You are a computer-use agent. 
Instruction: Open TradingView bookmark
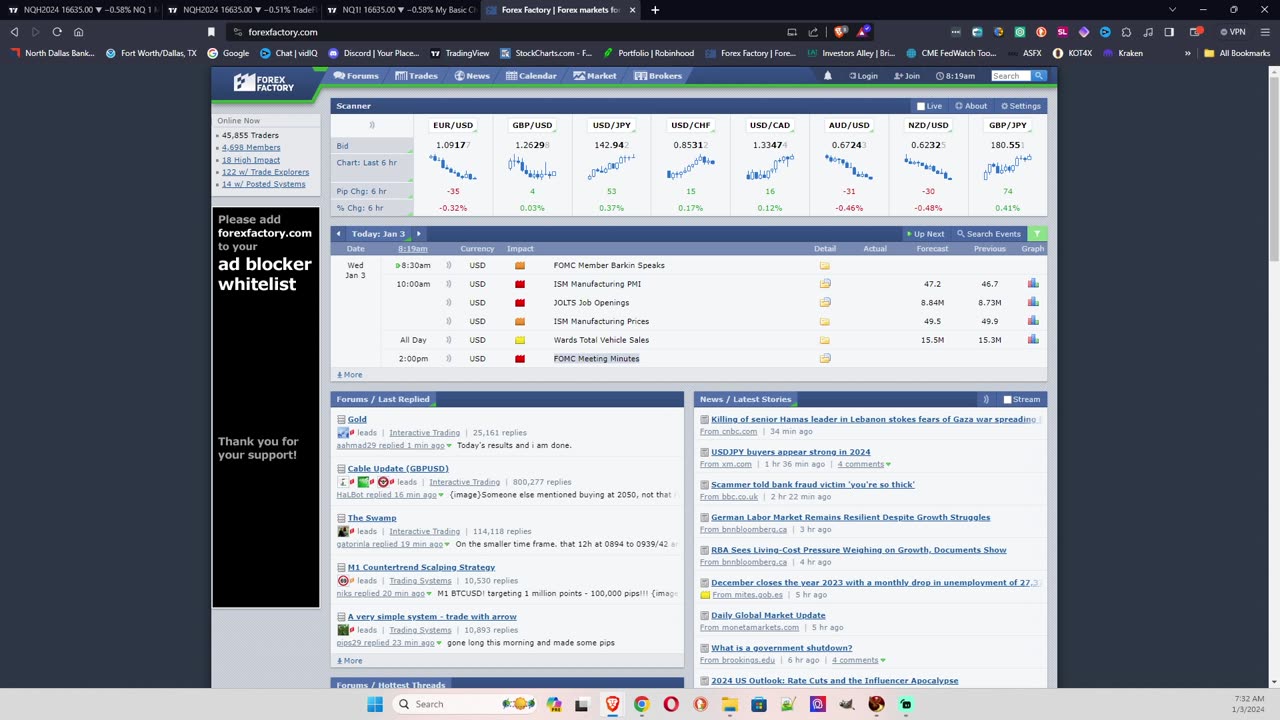point(460,53)
